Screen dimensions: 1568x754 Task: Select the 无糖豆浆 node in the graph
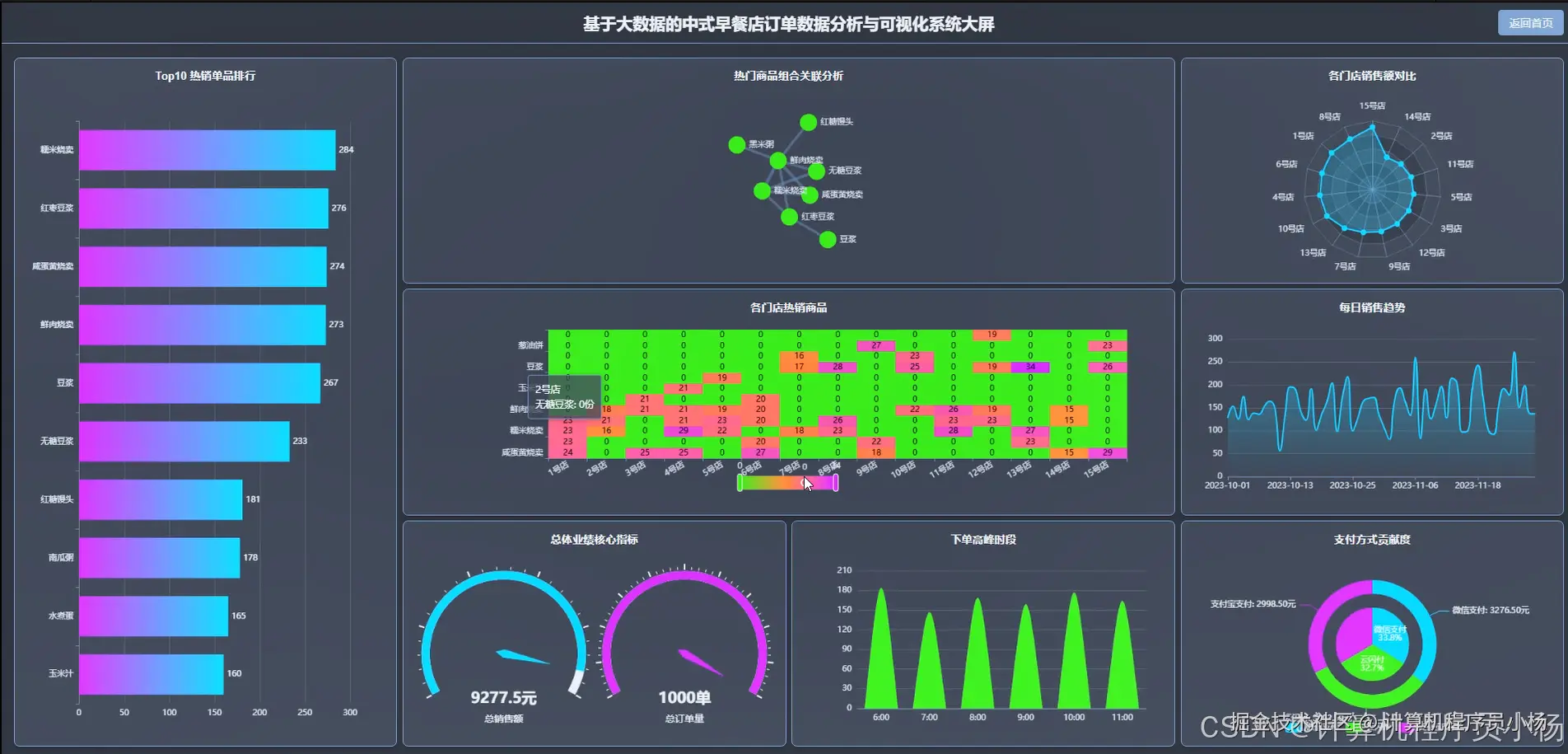(815, 173)
